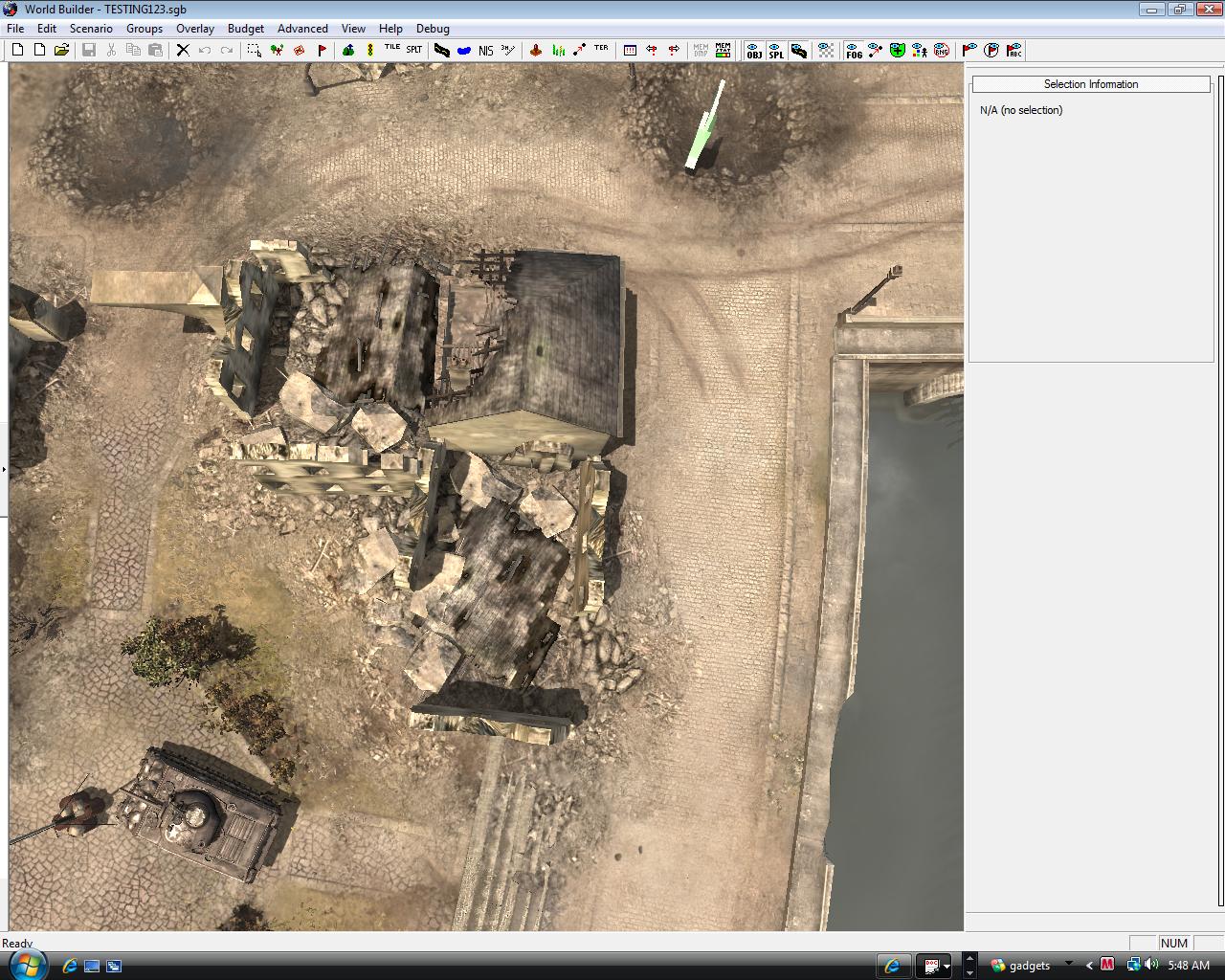Image resolution: width=1225 pixels, height=980 pixels.
Task: Click the Selection Information panel header
Action: [1091, 84]
